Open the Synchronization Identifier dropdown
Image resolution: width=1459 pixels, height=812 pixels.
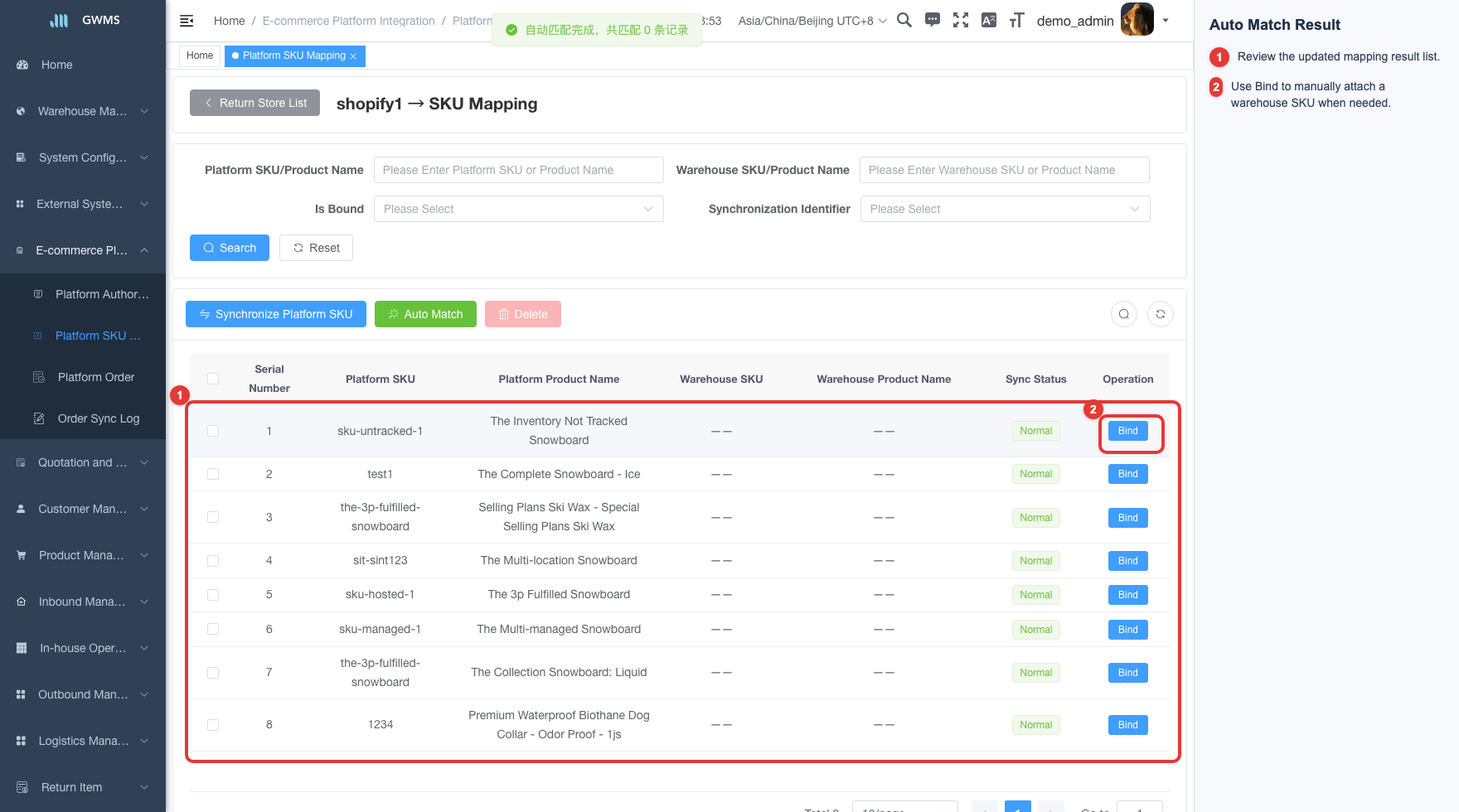(1005, 209)
